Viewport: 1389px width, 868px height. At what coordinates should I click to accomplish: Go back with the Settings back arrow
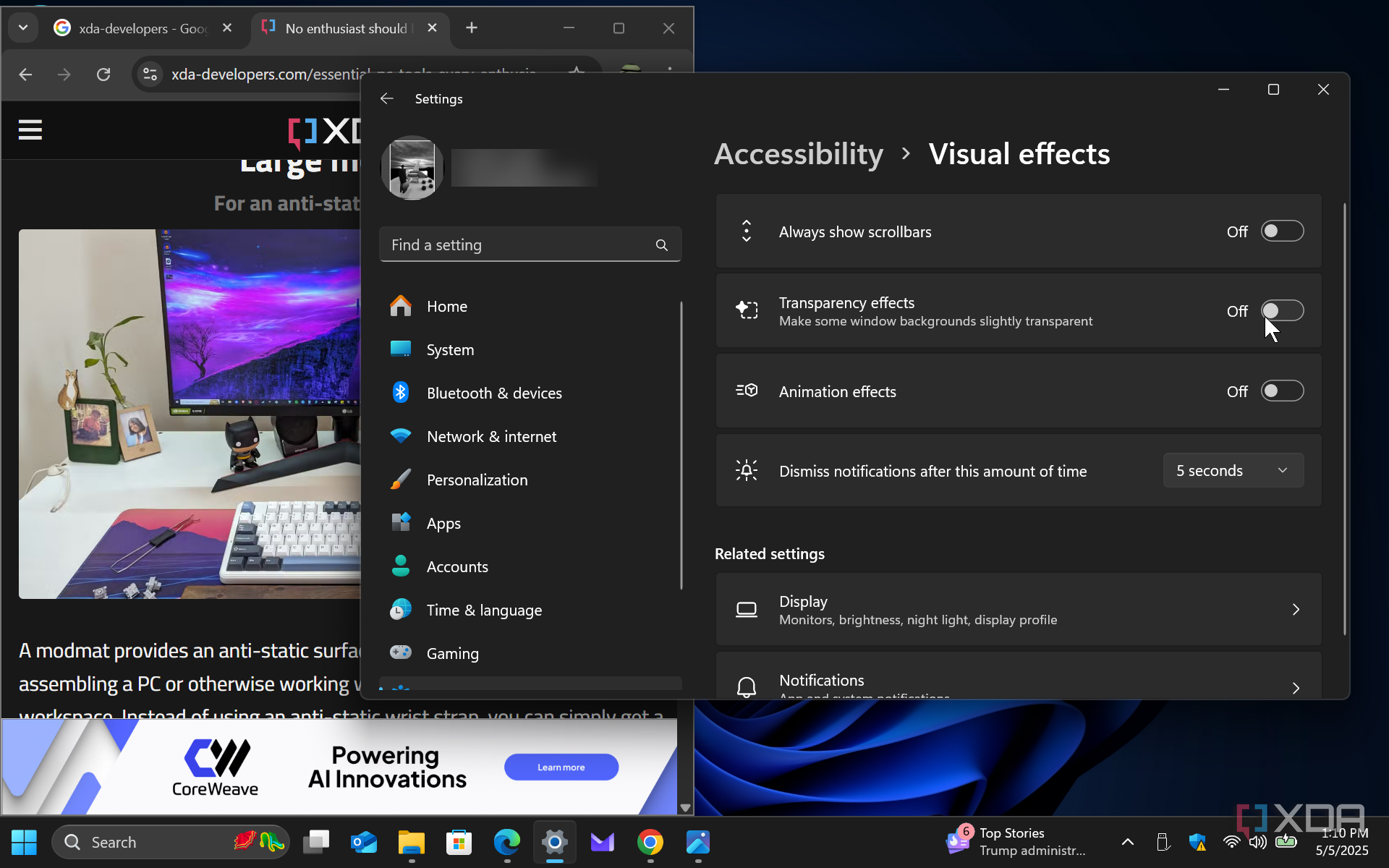387,98
